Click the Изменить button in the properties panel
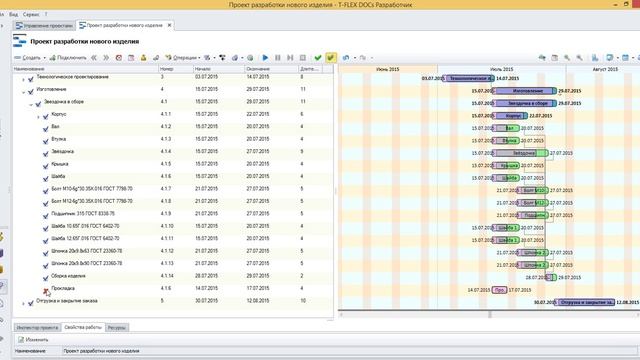 pos(33,340)
